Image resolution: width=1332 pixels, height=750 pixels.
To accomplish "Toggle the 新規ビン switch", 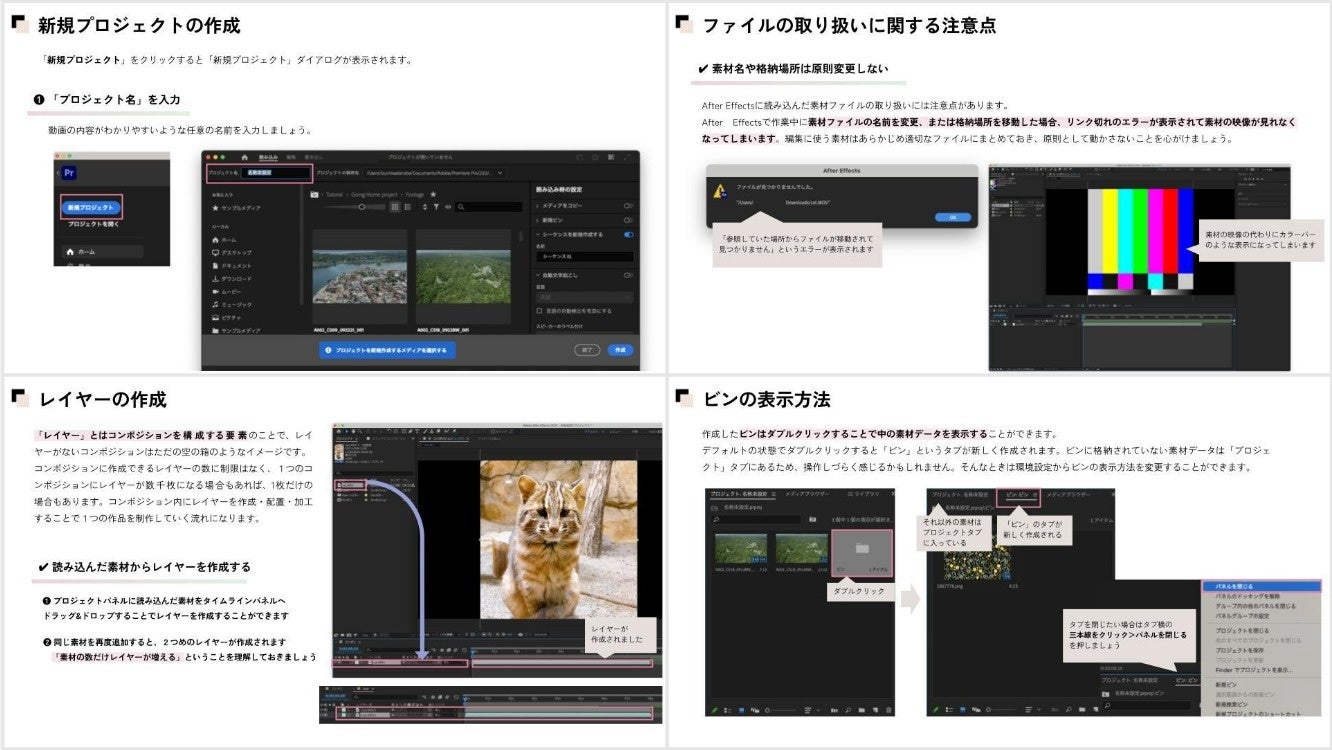I will pyautogui.click(x=628, y=220).
